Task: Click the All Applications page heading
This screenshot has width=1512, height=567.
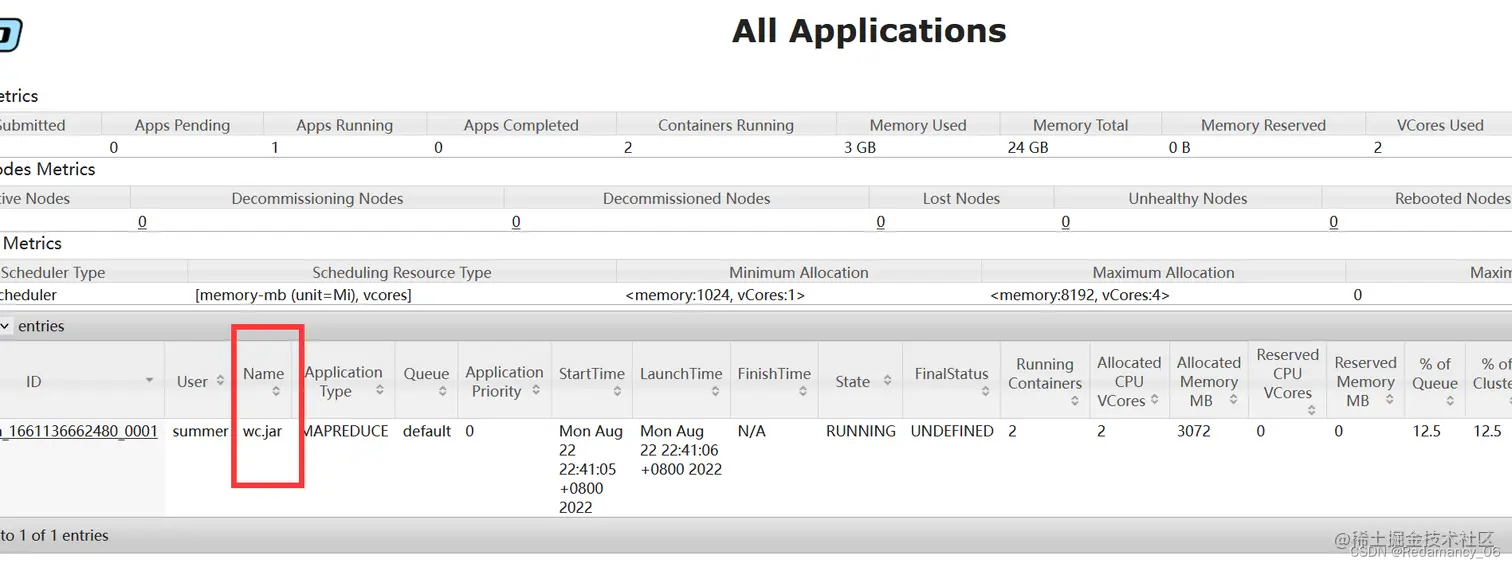Action: [x=869, y=31]
